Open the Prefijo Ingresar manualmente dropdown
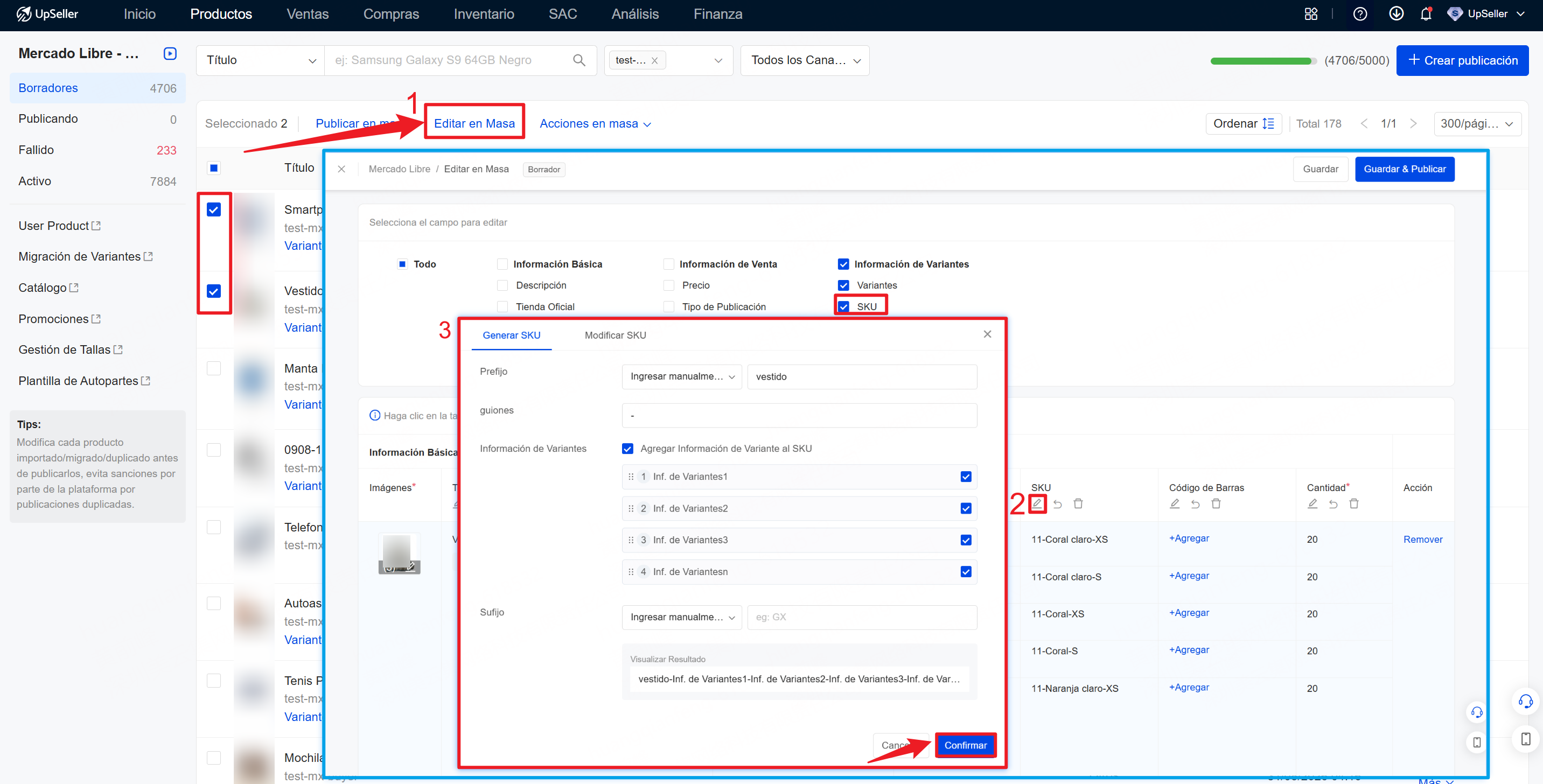 [x=682, y=377]
